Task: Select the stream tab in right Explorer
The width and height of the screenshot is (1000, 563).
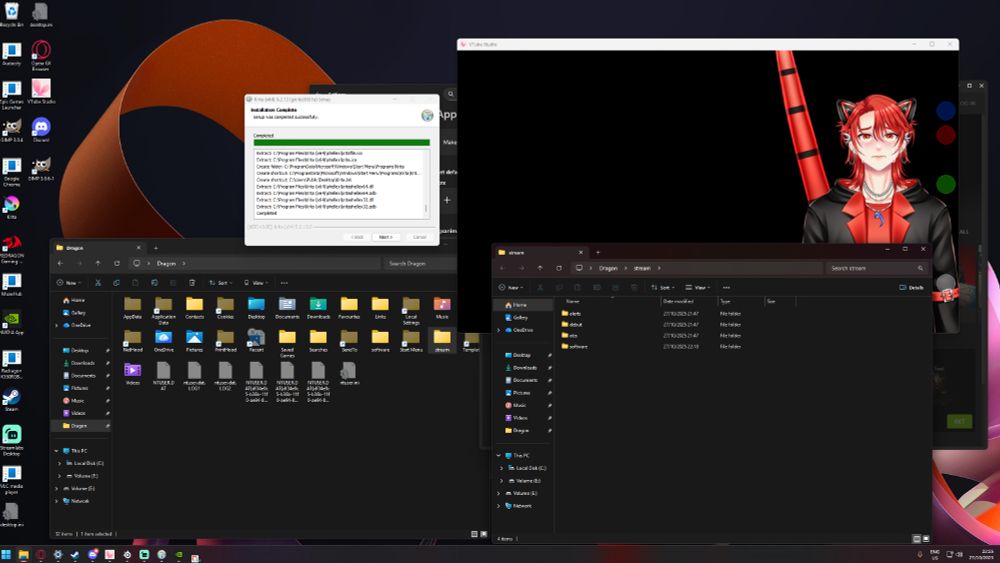Action: (x=540, y=252)
